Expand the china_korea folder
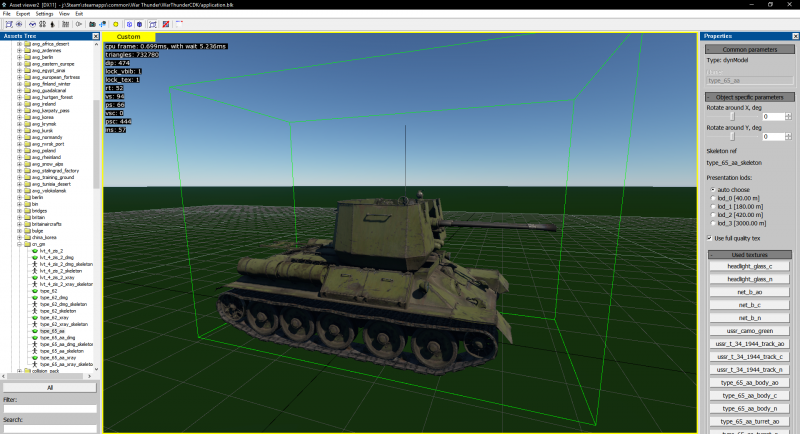Image resolution: width=800 pixels, height=434 pixels. tap(19, 237)
